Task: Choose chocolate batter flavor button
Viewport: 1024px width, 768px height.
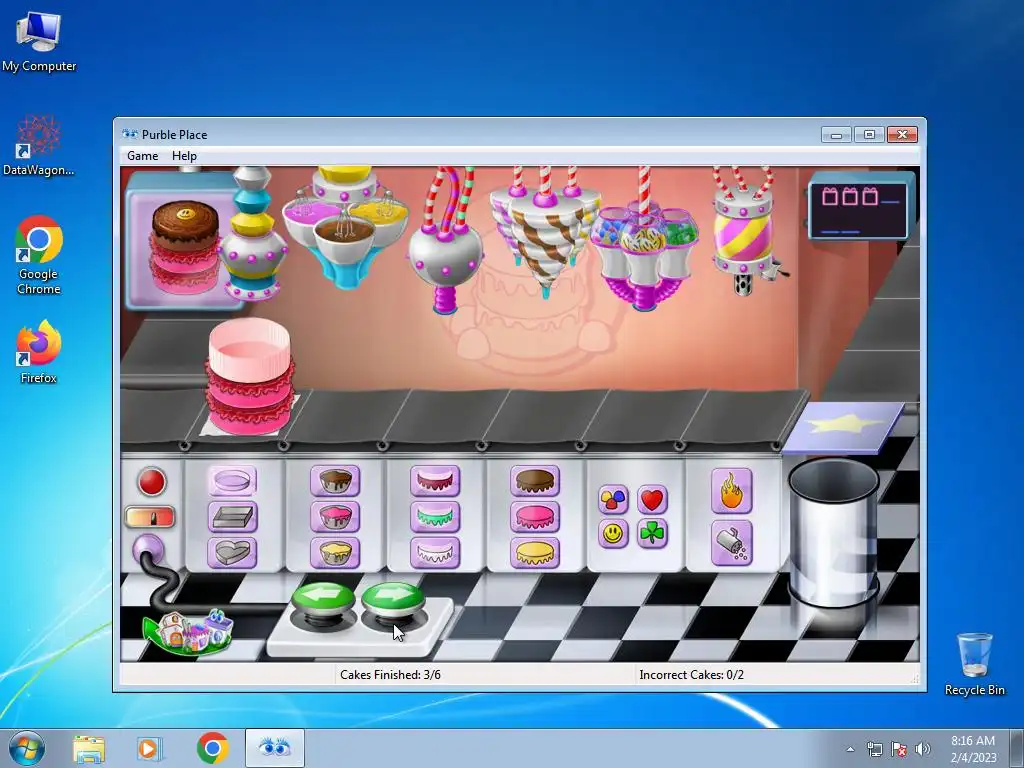Action: 335,481
